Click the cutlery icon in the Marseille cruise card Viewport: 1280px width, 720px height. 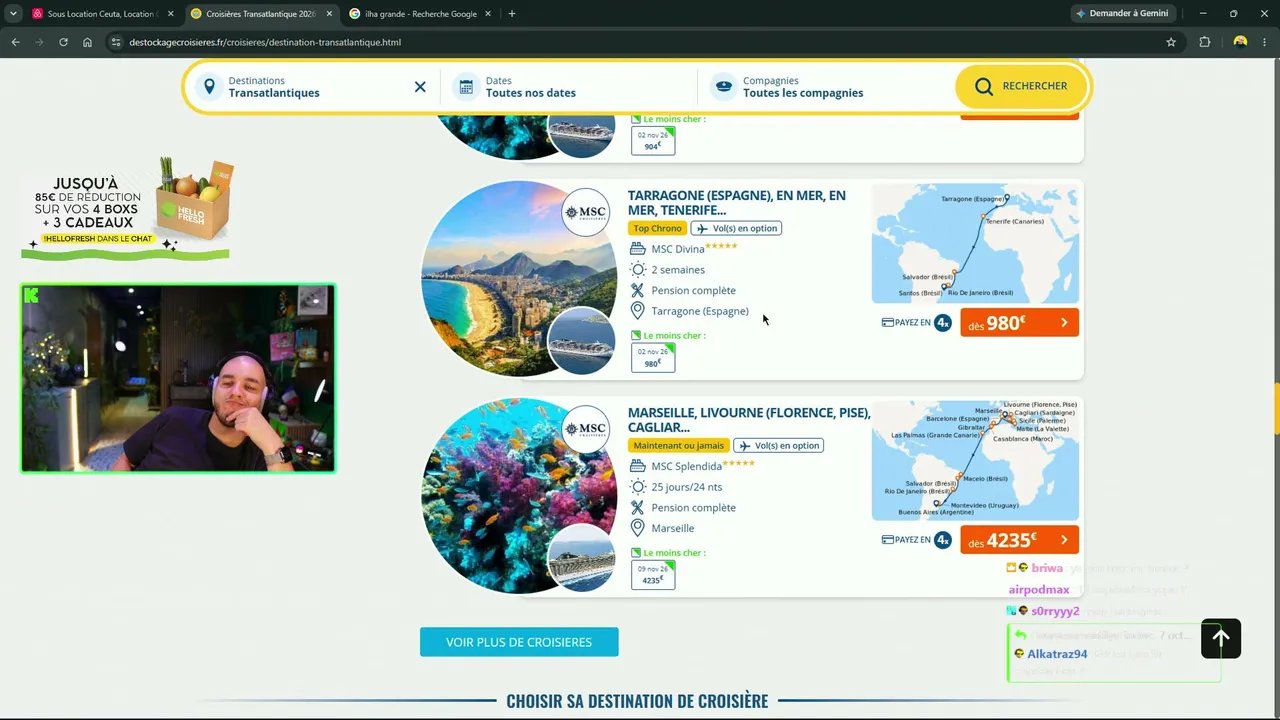pos(637,507)
